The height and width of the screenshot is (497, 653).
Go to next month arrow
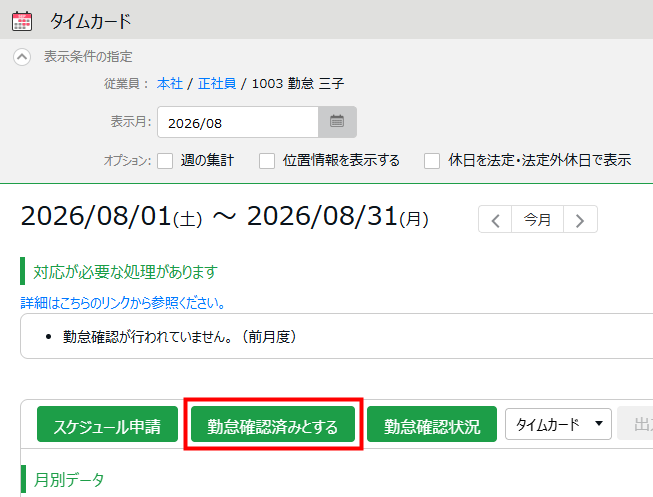(580, 220)
